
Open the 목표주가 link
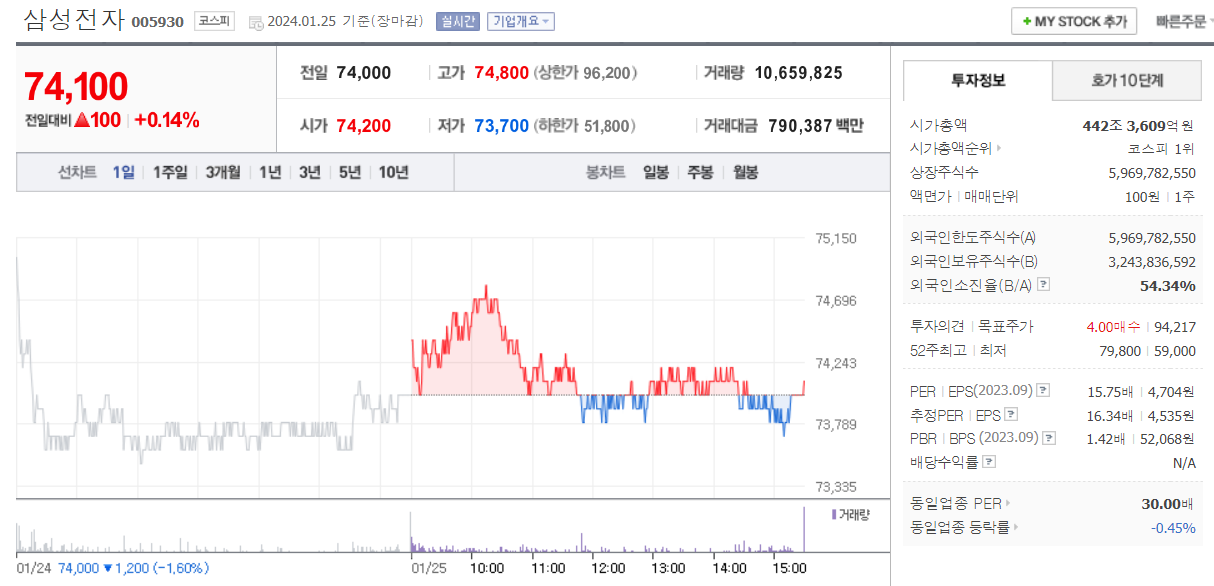pos(1006,326)
